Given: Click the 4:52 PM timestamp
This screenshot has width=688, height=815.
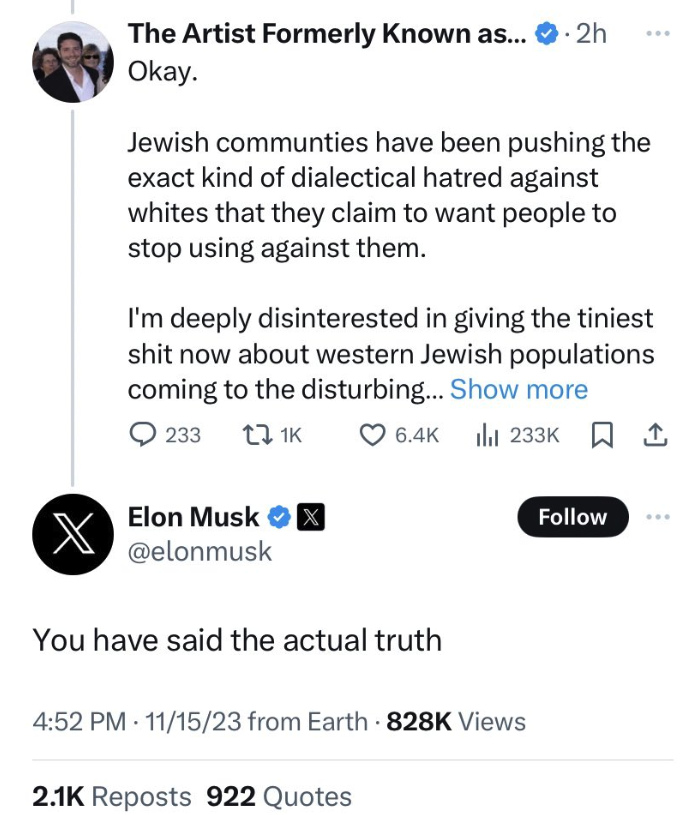Looking at the screenshot, I should point(80,721).
